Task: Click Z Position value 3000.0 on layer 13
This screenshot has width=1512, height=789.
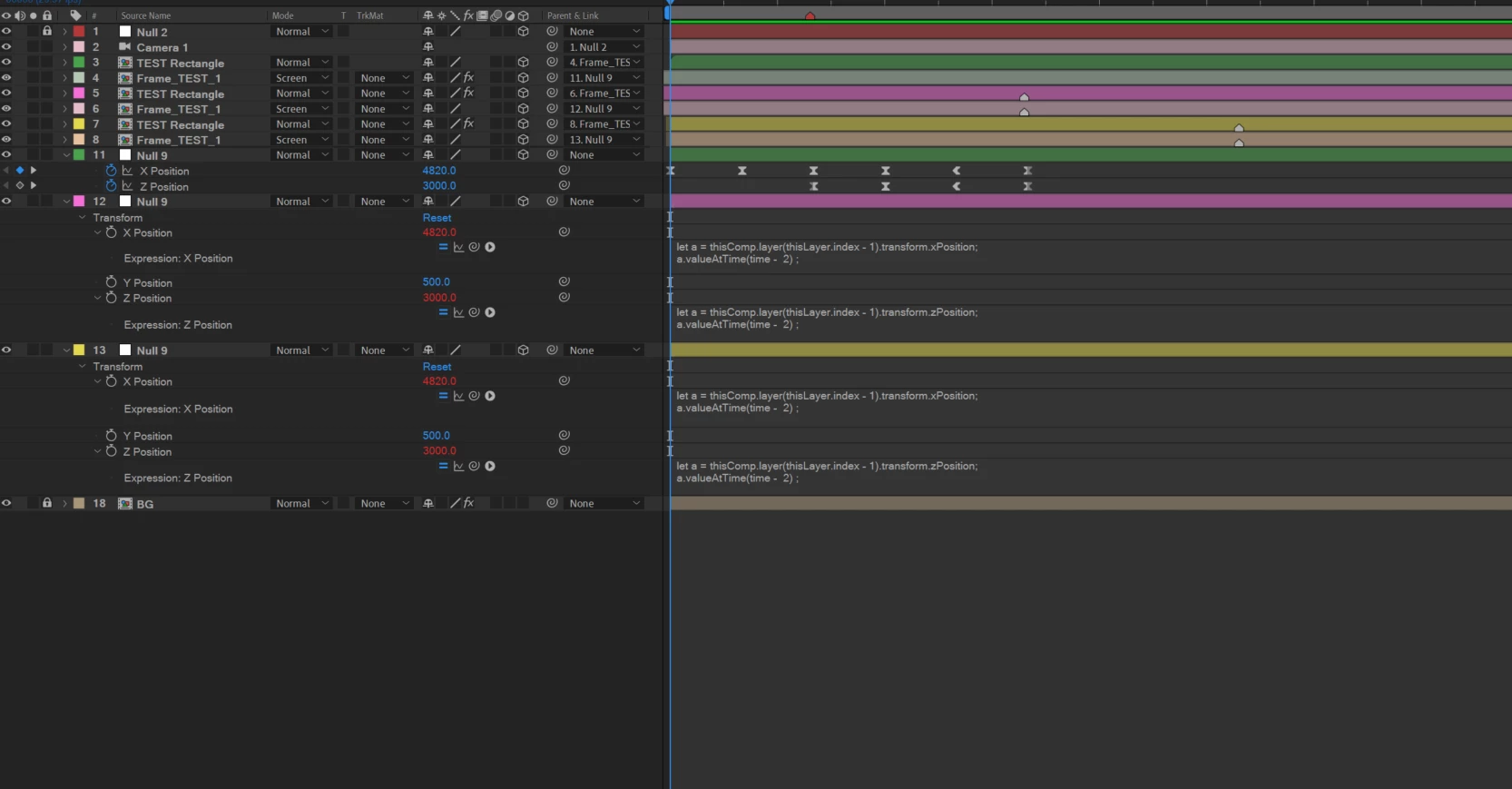Action: click(x=439, y=451)
